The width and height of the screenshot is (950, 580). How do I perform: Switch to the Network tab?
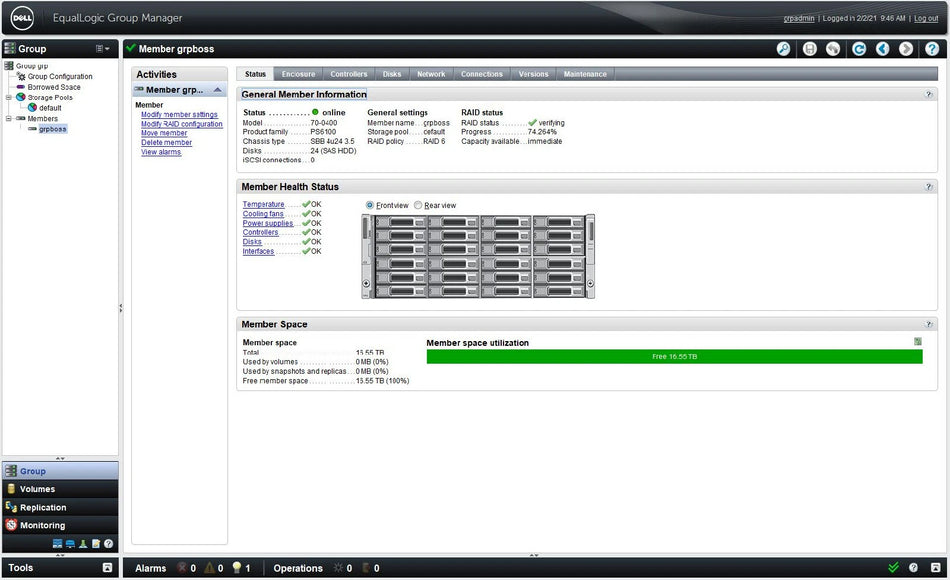431,74
